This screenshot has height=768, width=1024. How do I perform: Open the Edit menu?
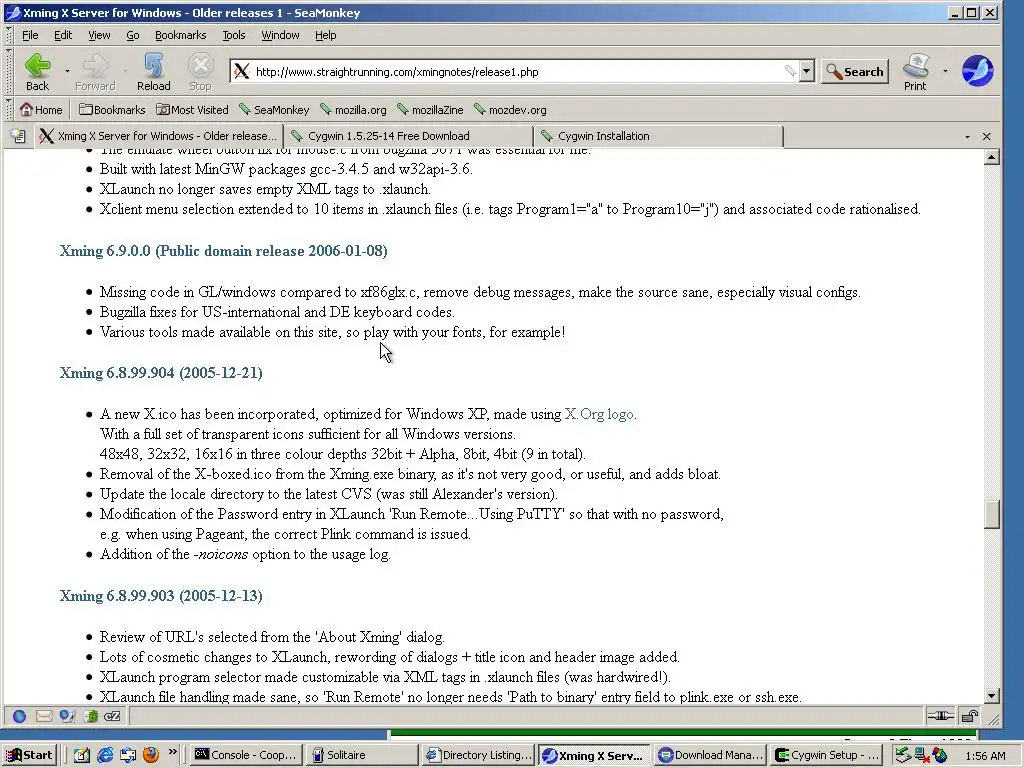tap(63, 35)
